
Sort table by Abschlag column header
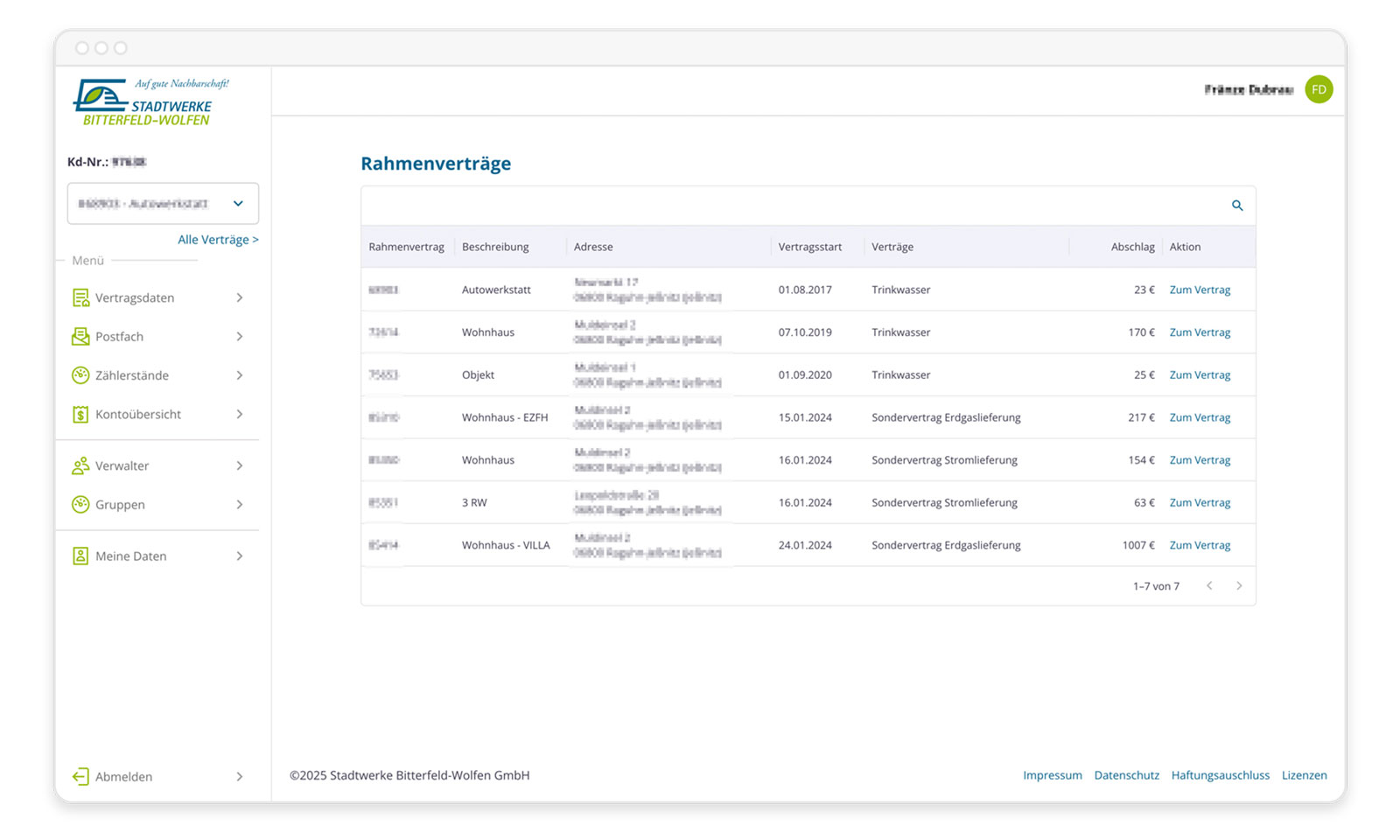tap(1132, 248)
